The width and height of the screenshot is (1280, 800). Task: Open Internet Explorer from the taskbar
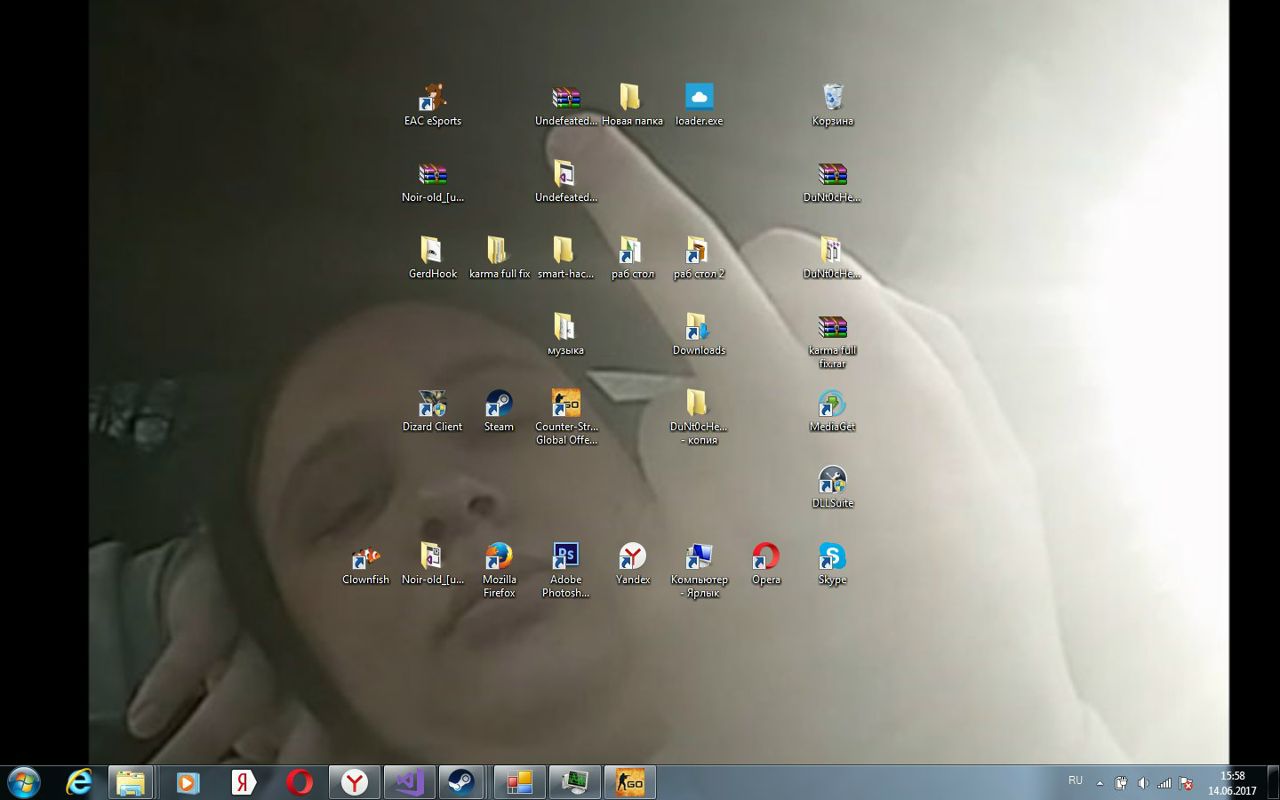pyautogui.click(x=79, y=782)
